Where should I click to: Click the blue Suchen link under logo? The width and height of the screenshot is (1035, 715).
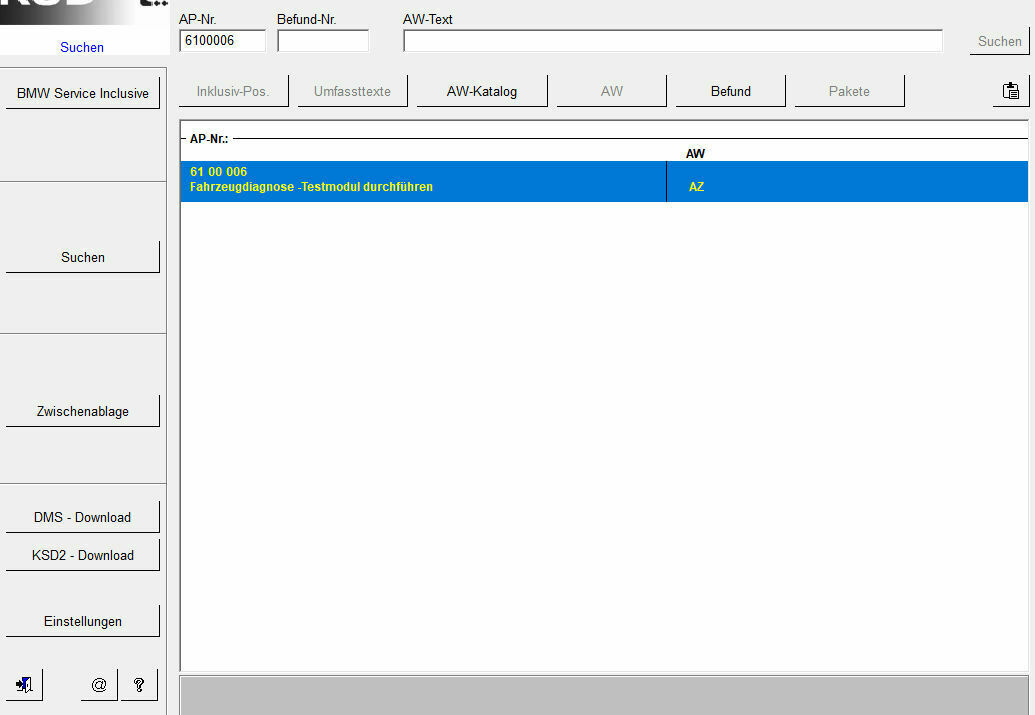click(82, 47)
